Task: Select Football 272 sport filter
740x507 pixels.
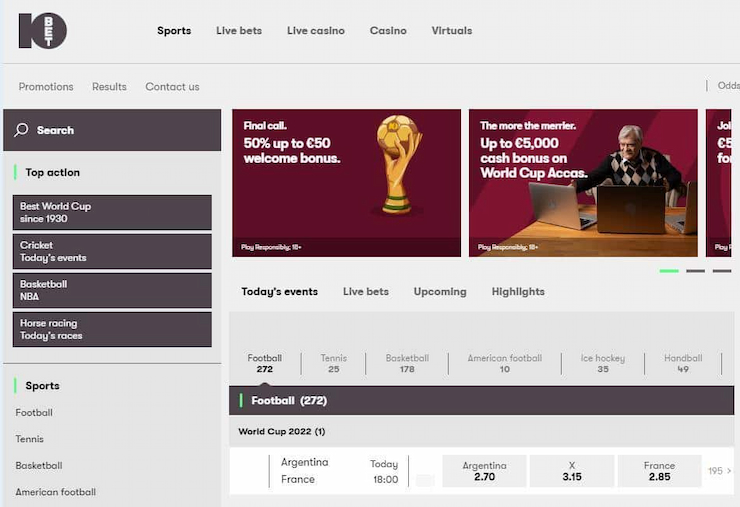Action: pyautogui.click(x=265, y=363)
